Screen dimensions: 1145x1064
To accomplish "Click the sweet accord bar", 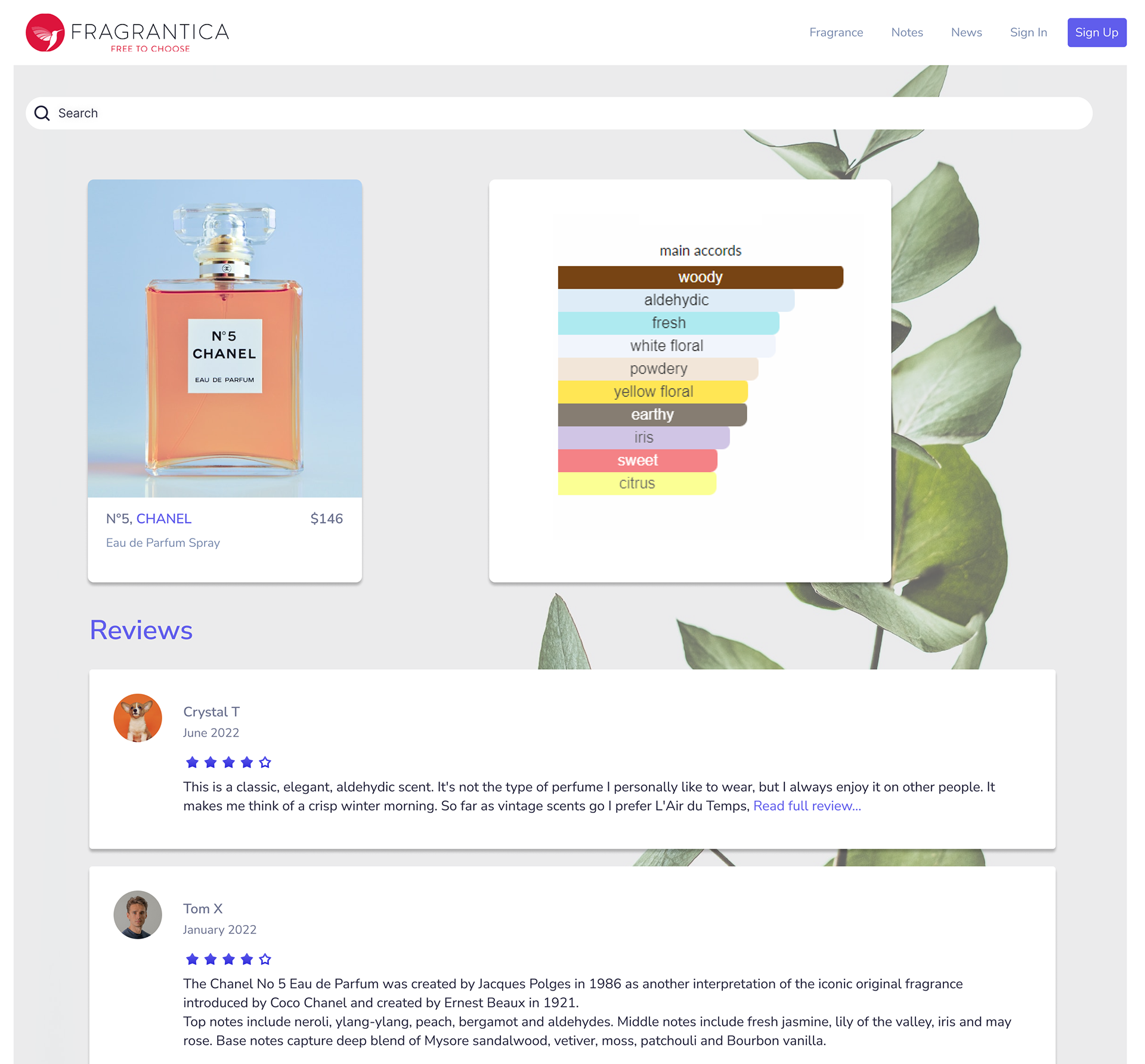I will (x=638, y=460).
